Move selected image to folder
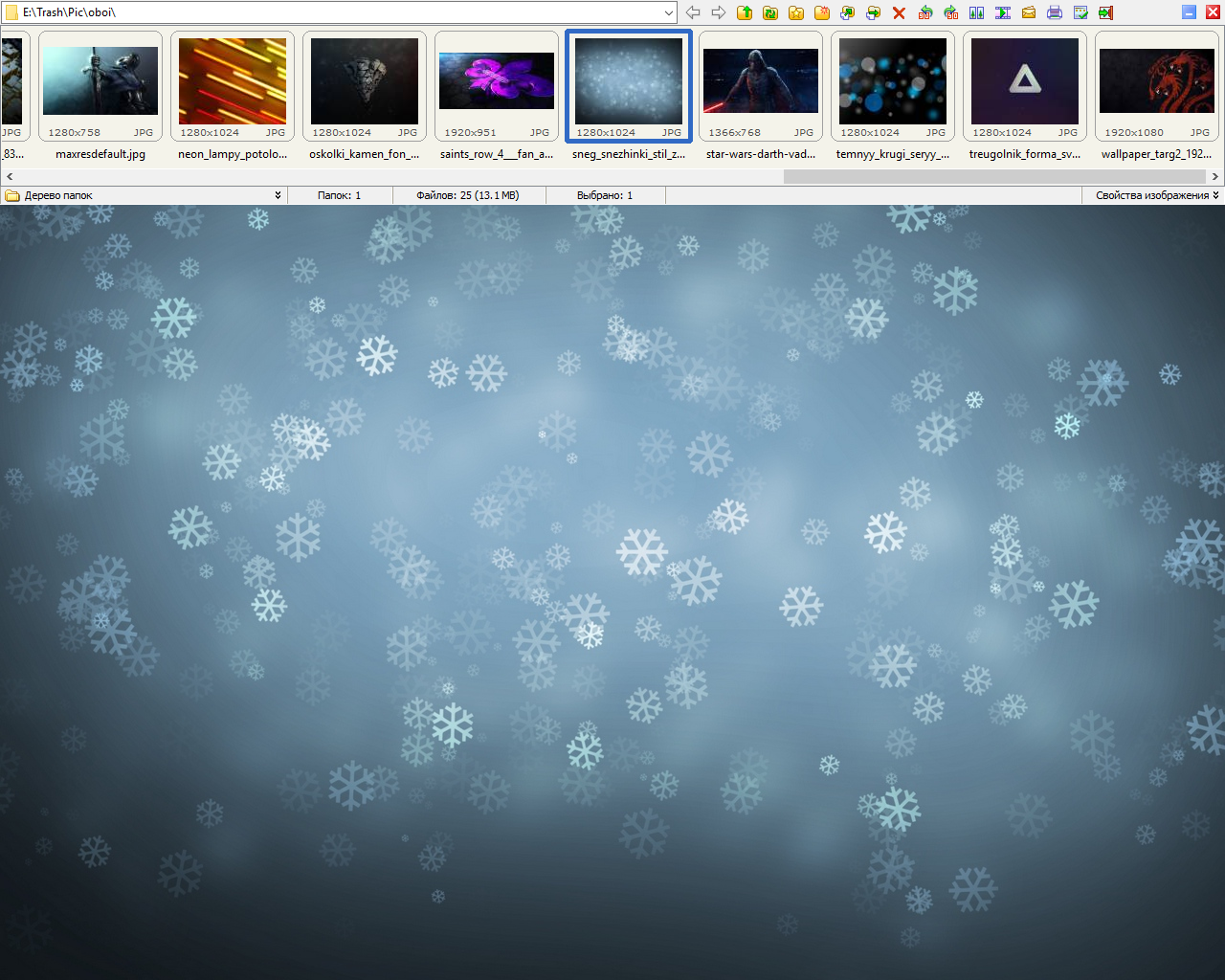This screenshot has height=980, width=1225. (x=874, y=12)
